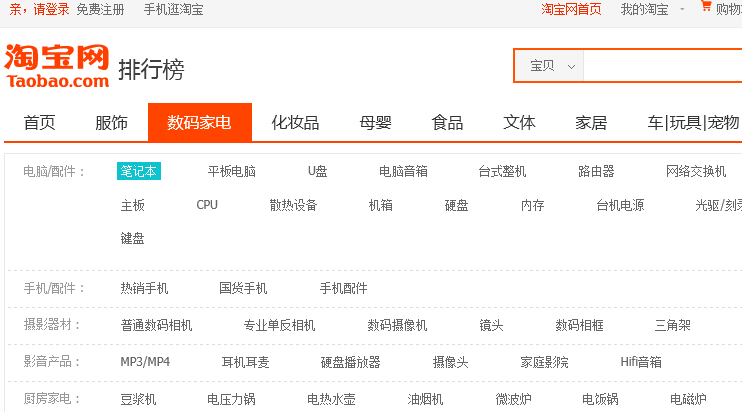Click the 电压力锅 category link
The width and height of the screenshot is (742, 412).
pos(231,399)
